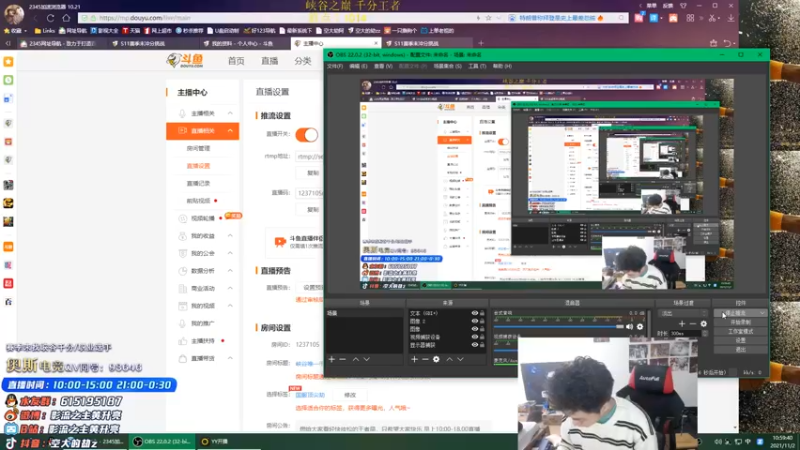Open OBS 工具(T) menu

pyautogui.click(x=477, y=66)
